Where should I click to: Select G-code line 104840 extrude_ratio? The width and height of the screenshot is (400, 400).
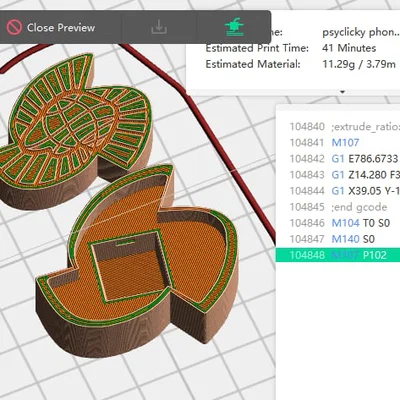point(338,127)
